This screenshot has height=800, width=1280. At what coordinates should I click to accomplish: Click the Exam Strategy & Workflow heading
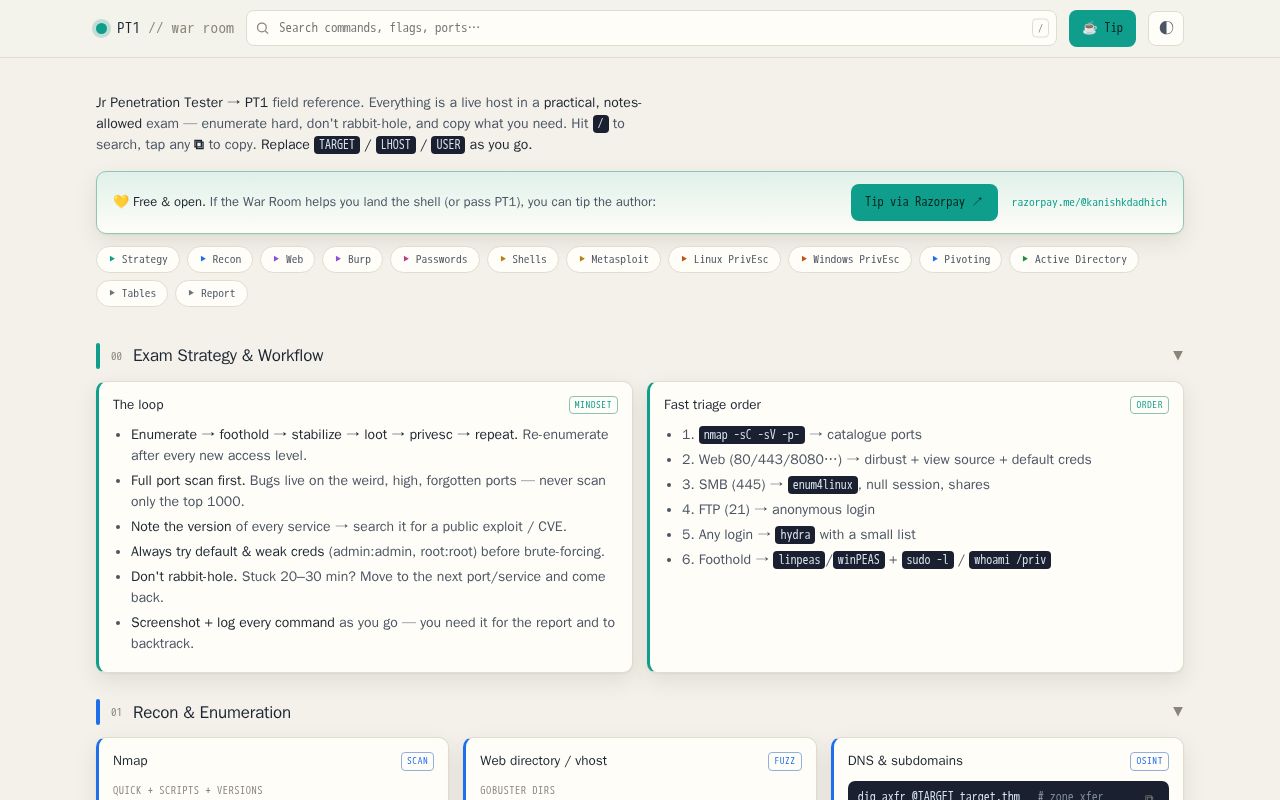click(x=228, y=355)
